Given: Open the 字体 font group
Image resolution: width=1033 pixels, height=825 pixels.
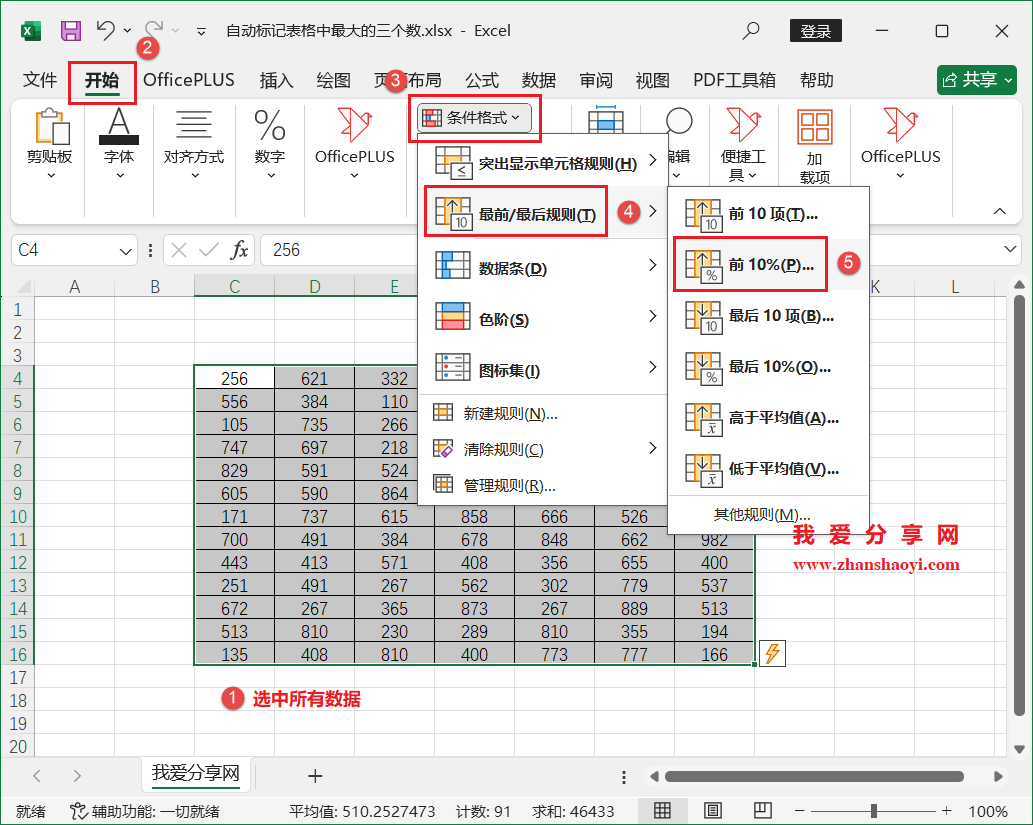Looking at the screenshot, I should click(x=119, y=144).
